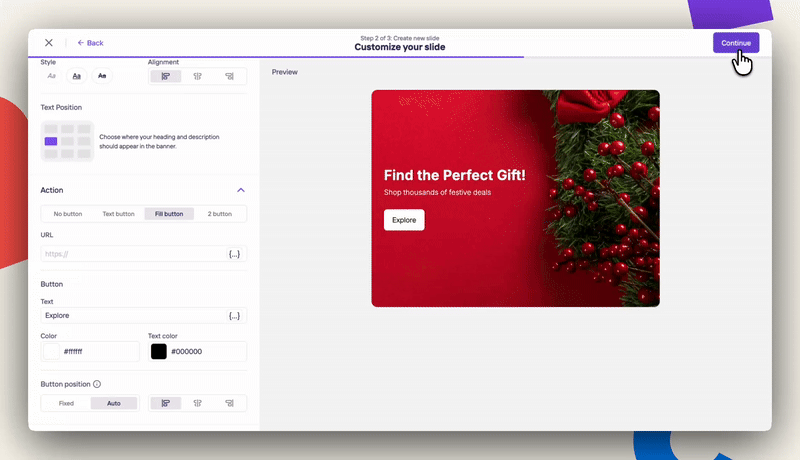Set text Alignment to right
800x460 pixels.
[x=230, y=76]
